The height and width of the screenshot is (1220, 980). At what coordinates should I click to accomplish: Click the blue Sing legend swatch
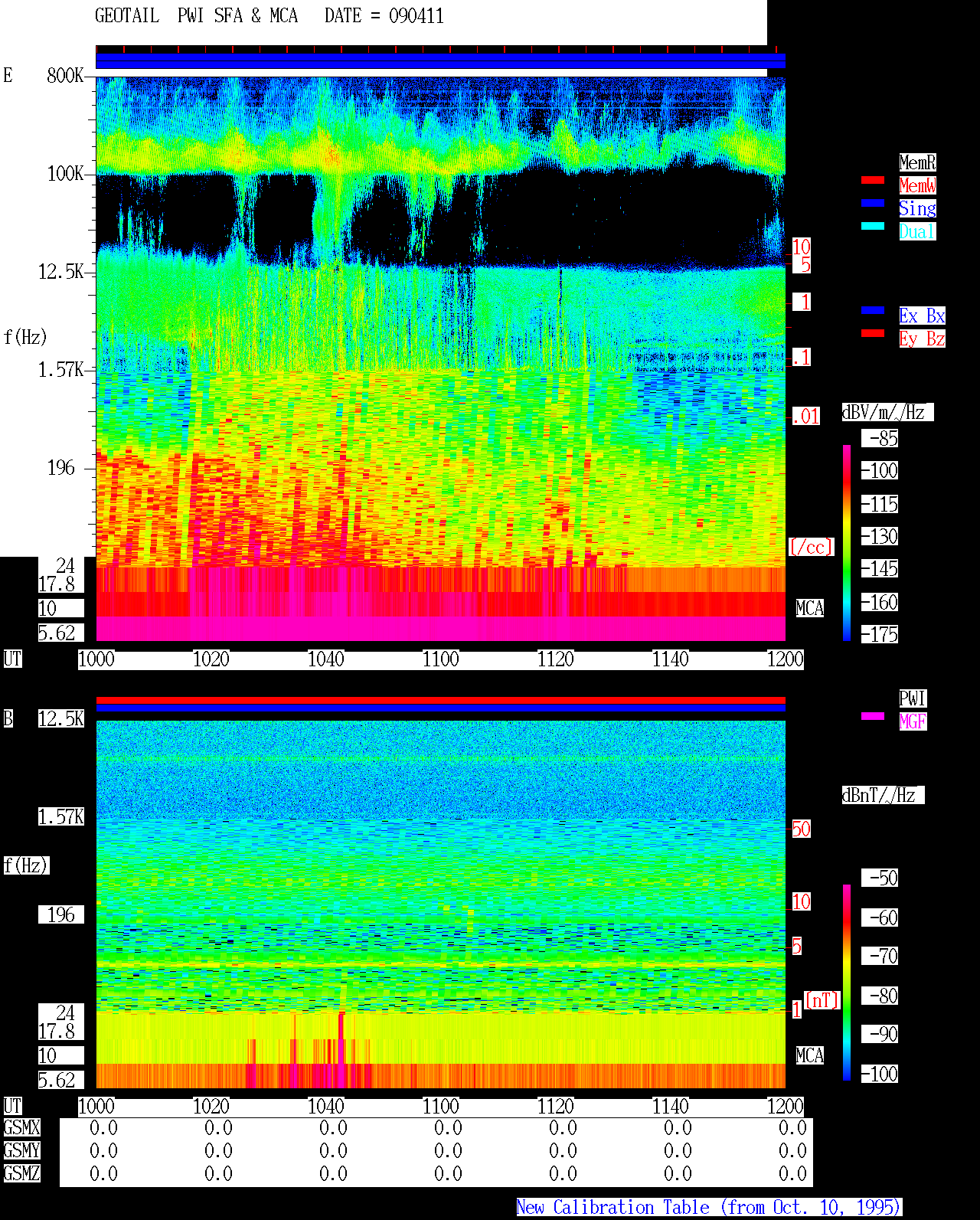click(873, 203)
